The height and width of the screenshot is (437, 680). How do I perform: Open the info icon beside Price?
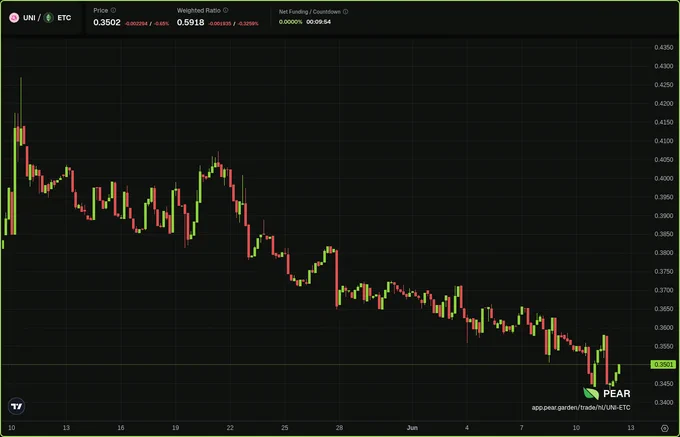click(113, 10)
